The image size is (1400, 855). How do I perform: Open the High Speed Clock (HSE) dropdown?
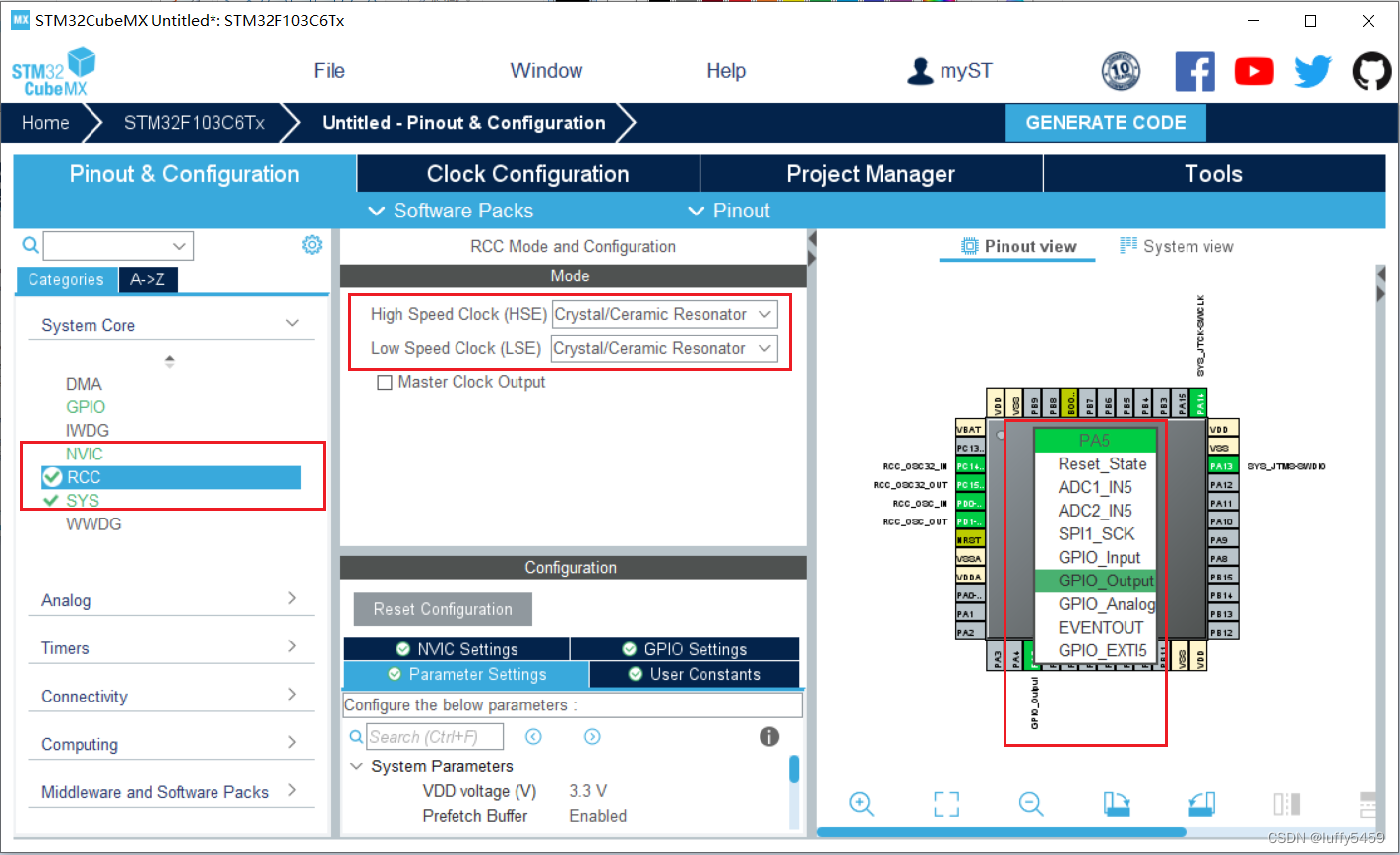click(665, 314)
